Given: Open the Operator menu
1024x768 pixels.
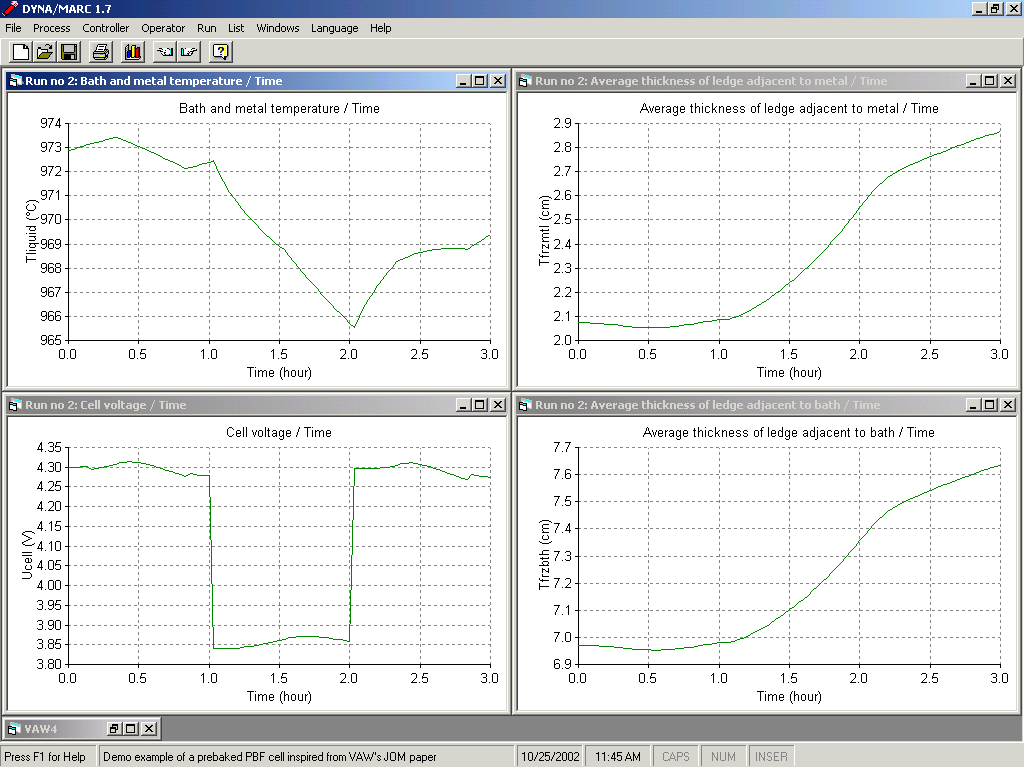Looking at the screenshot, I should tap(163, 28).
